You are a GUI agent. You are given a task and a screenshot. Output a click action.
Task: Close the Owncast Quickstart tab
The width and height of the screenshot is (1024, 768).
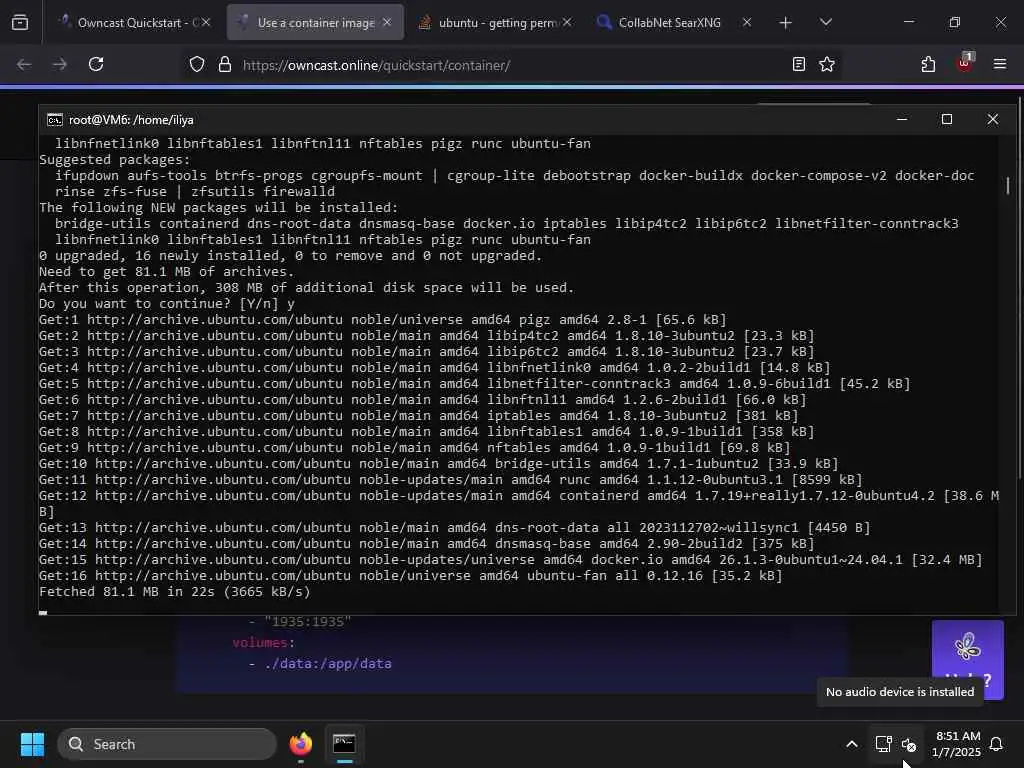click(x=206, y=22)
